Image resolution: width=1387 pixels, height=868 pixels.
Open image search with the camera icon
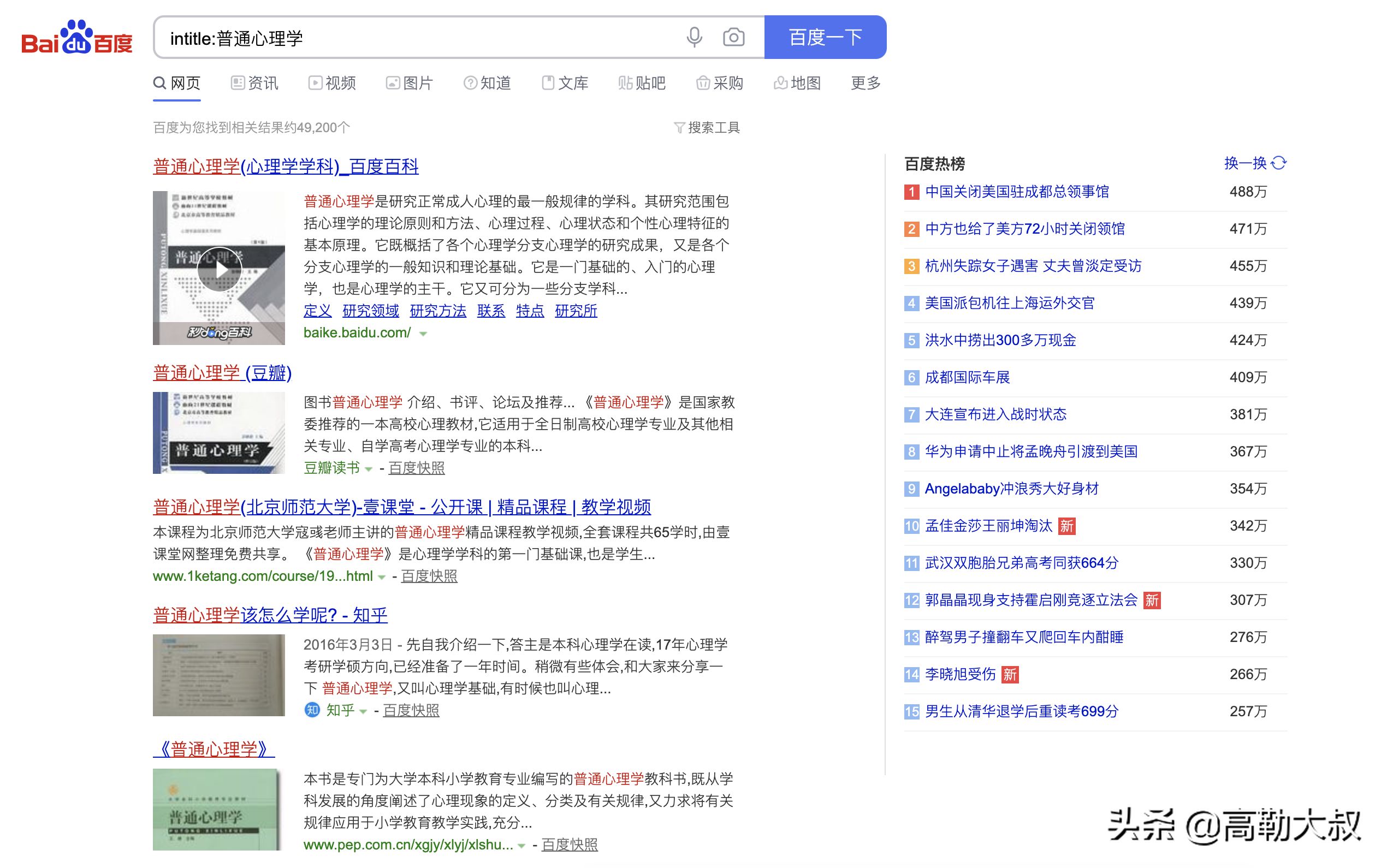pyautogui.click(x=733, y=37)
